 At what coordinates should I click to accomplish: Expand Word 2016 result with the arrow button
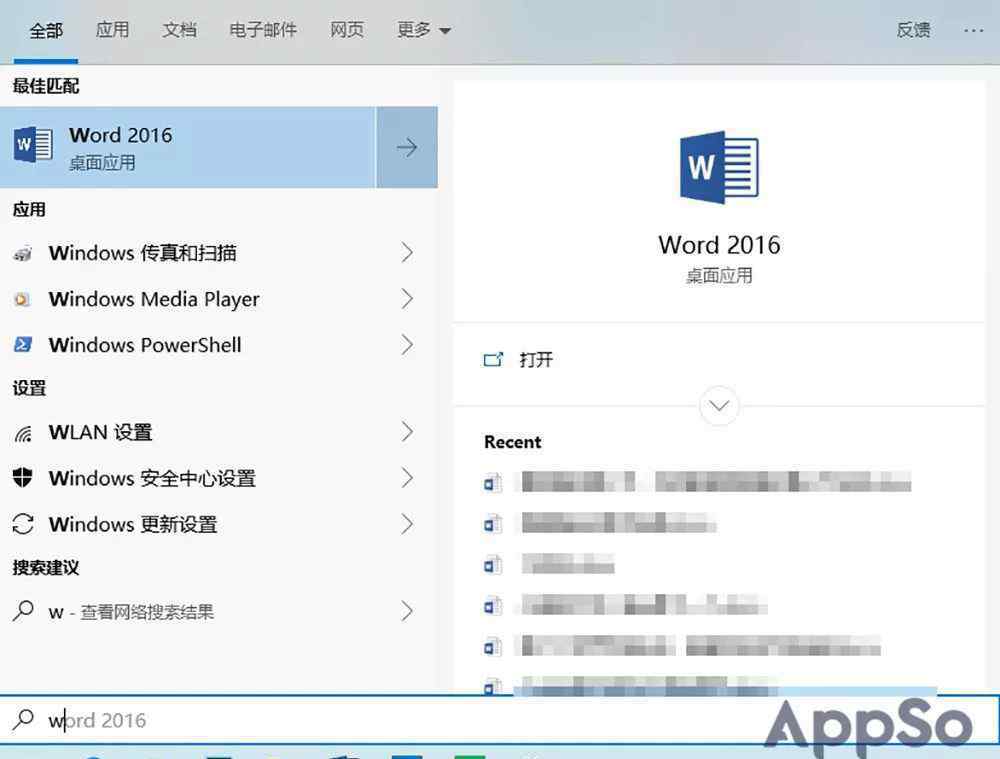click(x=407, y=147)
